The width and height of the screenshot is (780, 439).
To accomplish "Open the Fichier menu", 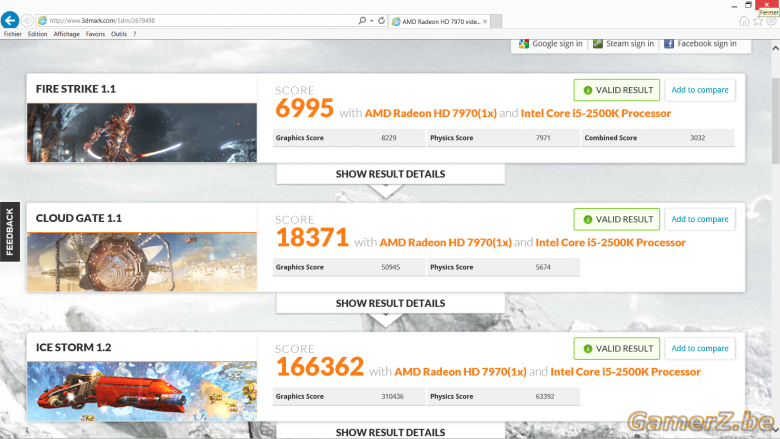I will tap(12, 34).
